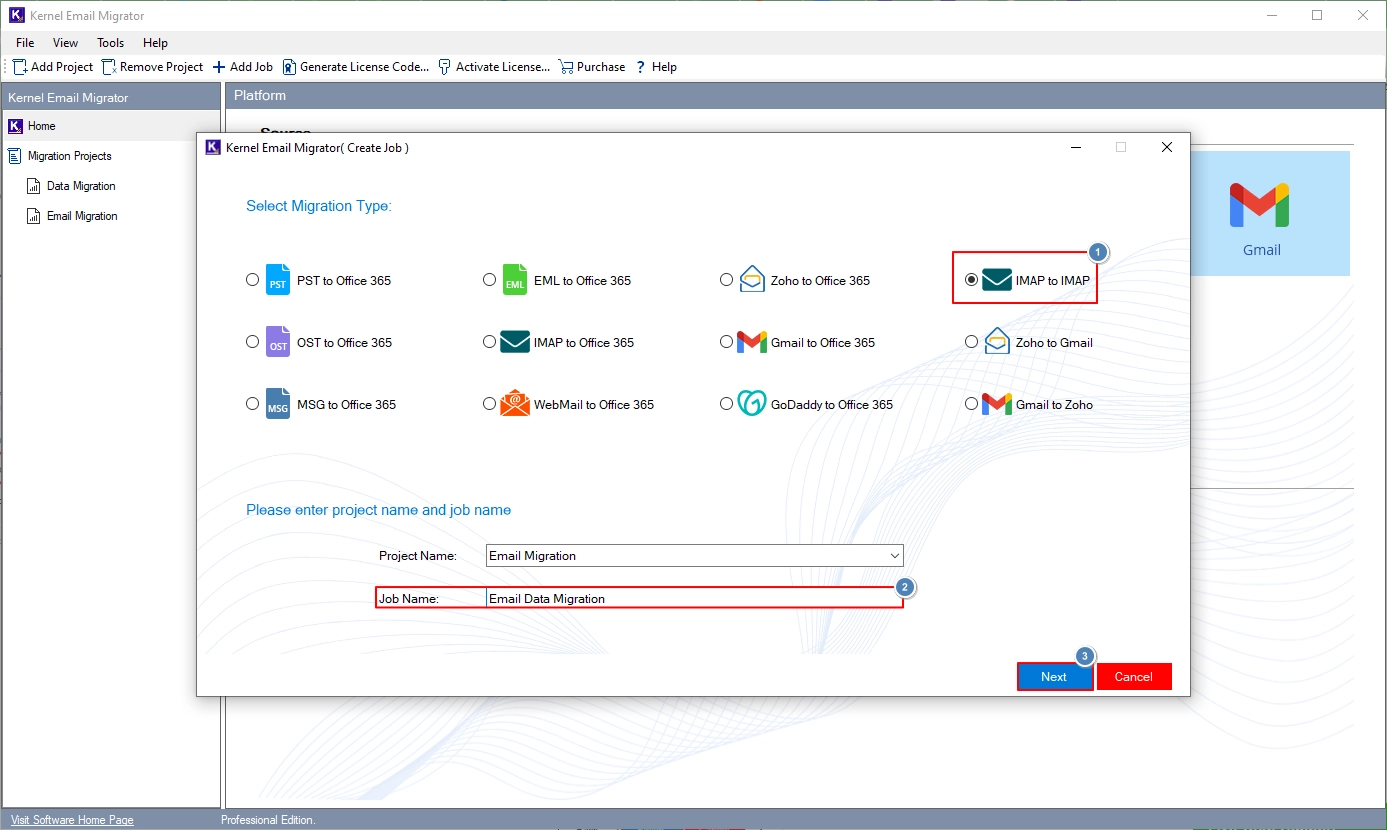Select the OST to Office 365 radio button

coord(253,342)
